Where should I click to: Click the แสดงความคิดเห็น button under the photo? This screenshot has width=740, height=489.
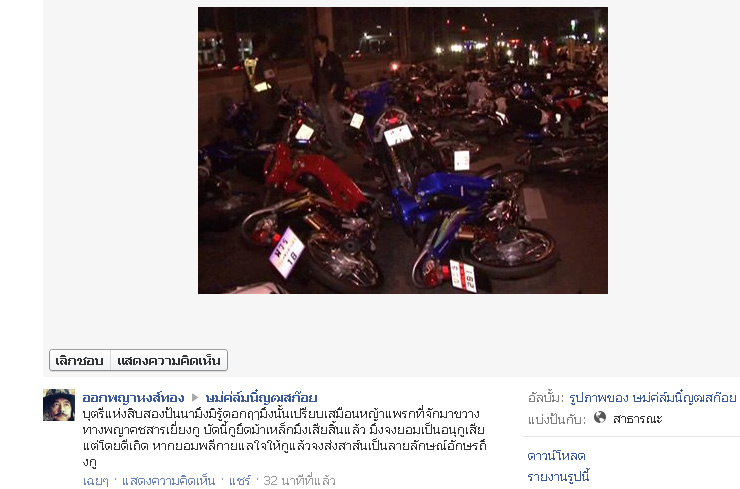169,361
